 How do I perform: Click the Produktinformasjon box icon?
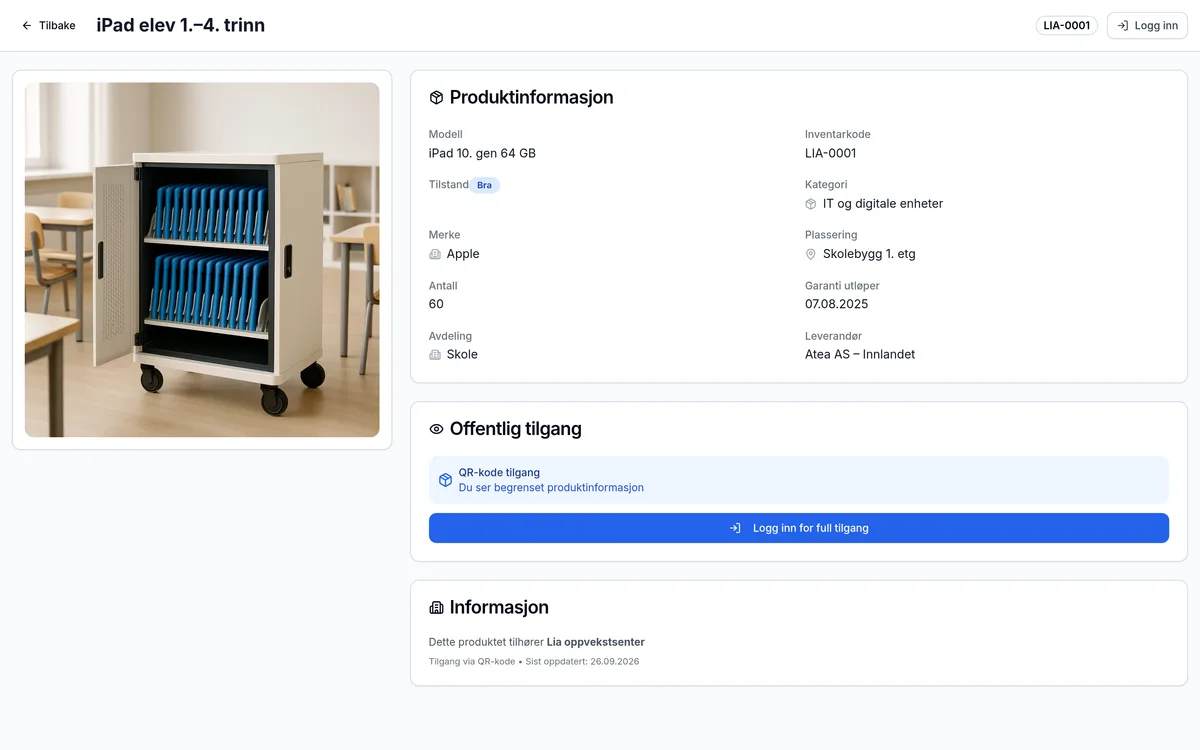pyautogui.click(x=436, y=98)
